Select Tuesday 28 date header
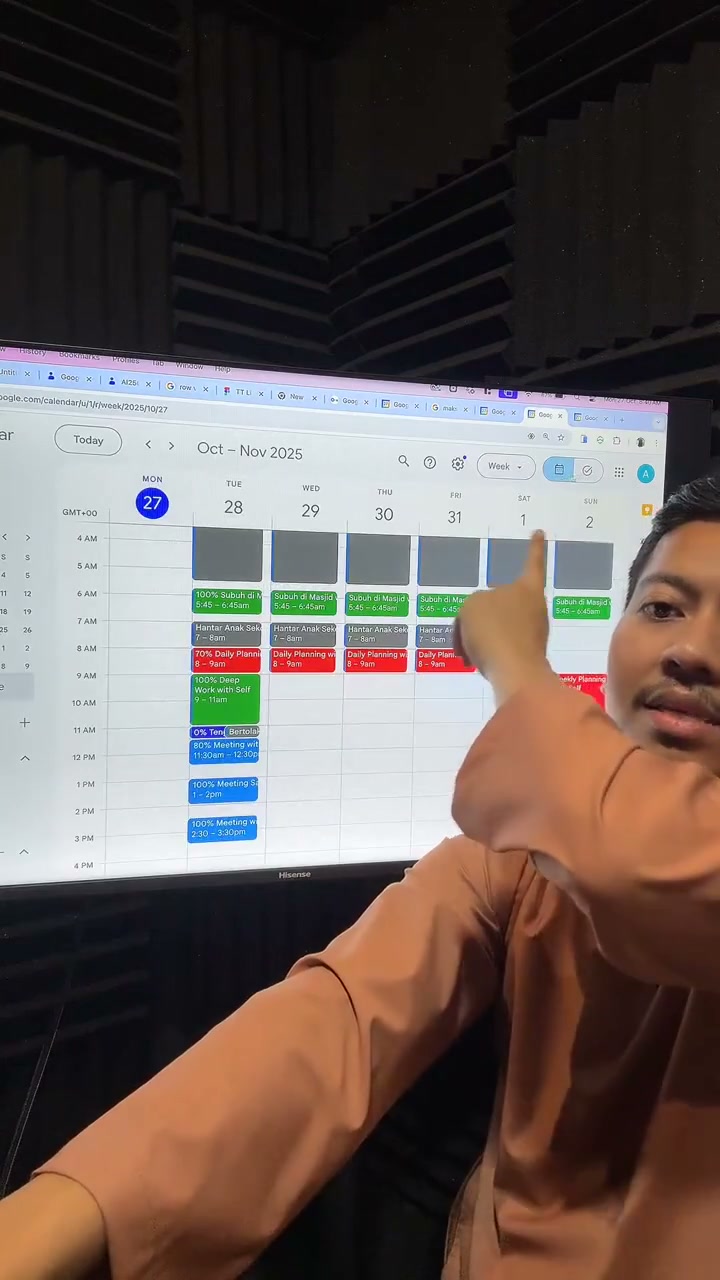The image size is (720, 1280). coord(233,507)
